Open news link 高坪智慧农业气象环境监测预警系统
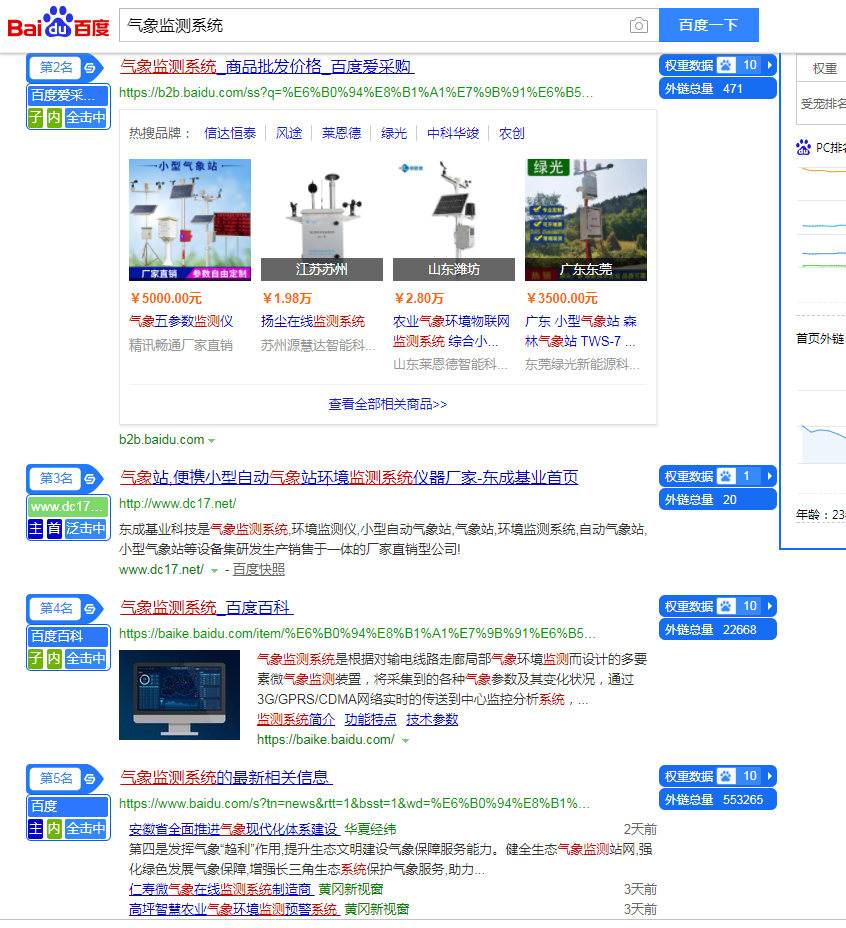 click(233, 909)
